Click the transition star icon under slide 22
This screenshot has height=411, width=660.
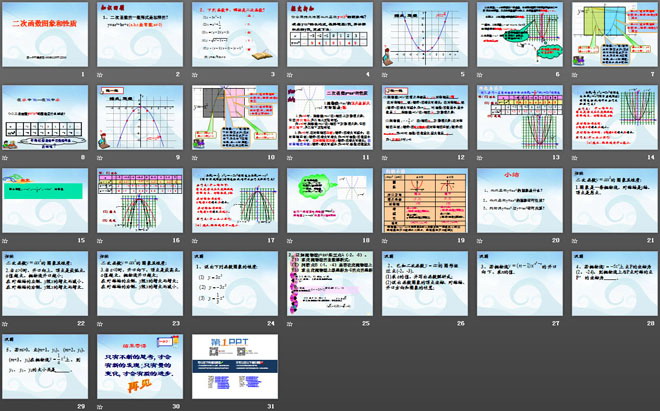click(5, 323)
